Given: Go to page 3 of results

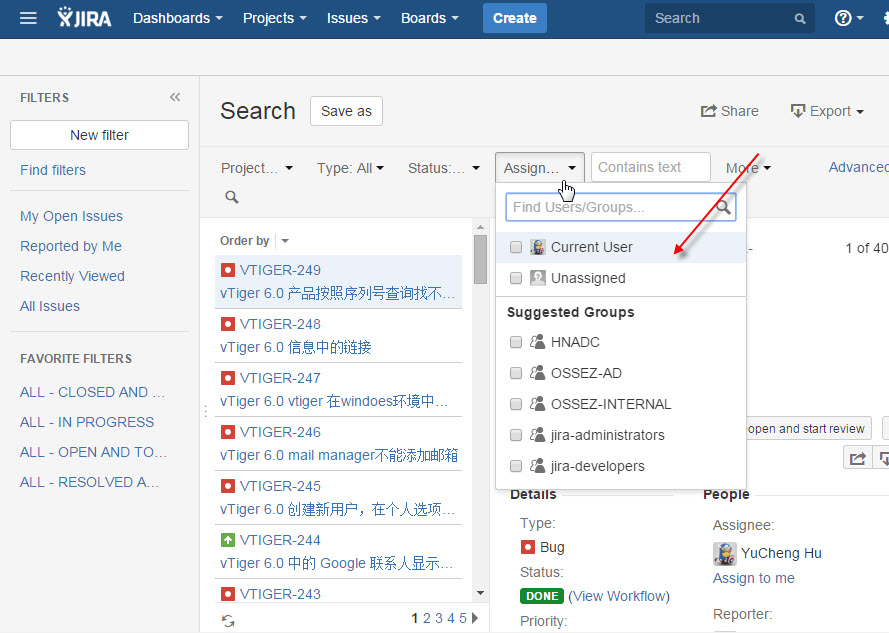Looking at the screenshot, I should pos(439,618).
